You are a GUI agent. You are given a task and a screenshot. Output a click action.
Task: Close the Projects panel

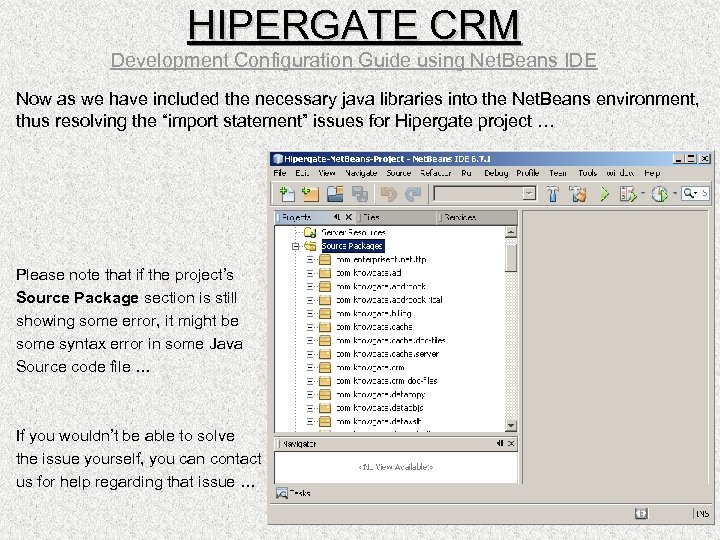(x=349, y=217)
